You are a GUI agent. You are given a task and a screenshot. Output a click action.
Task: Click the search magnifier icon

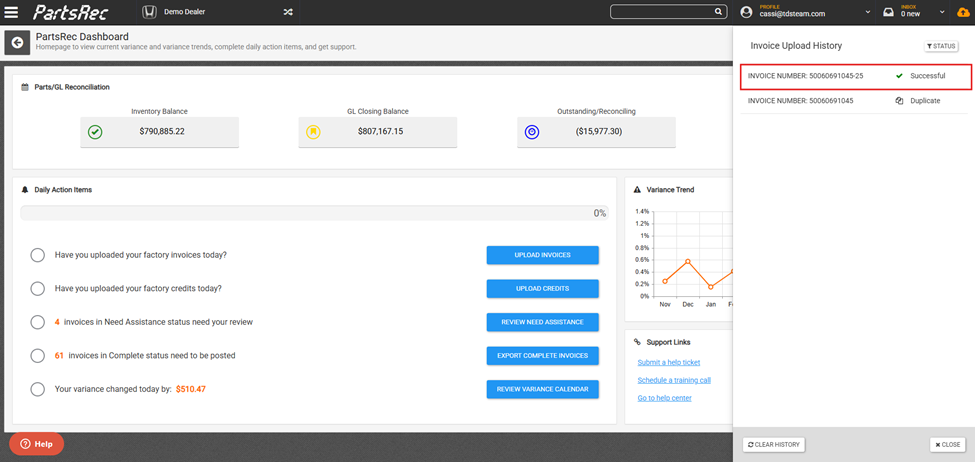718,12
